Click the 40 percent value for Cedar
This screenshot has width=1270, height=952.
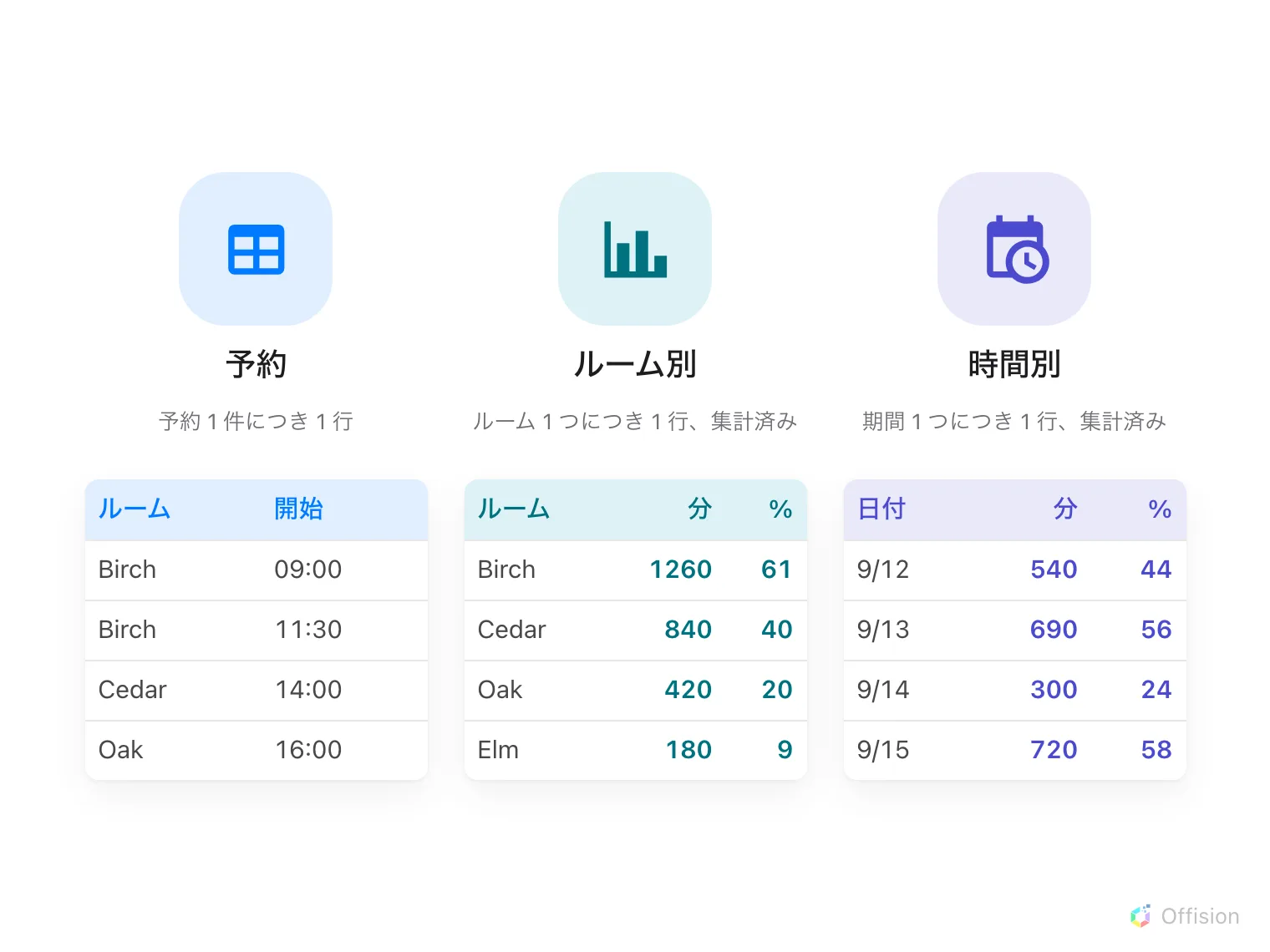tap(777, 630)
